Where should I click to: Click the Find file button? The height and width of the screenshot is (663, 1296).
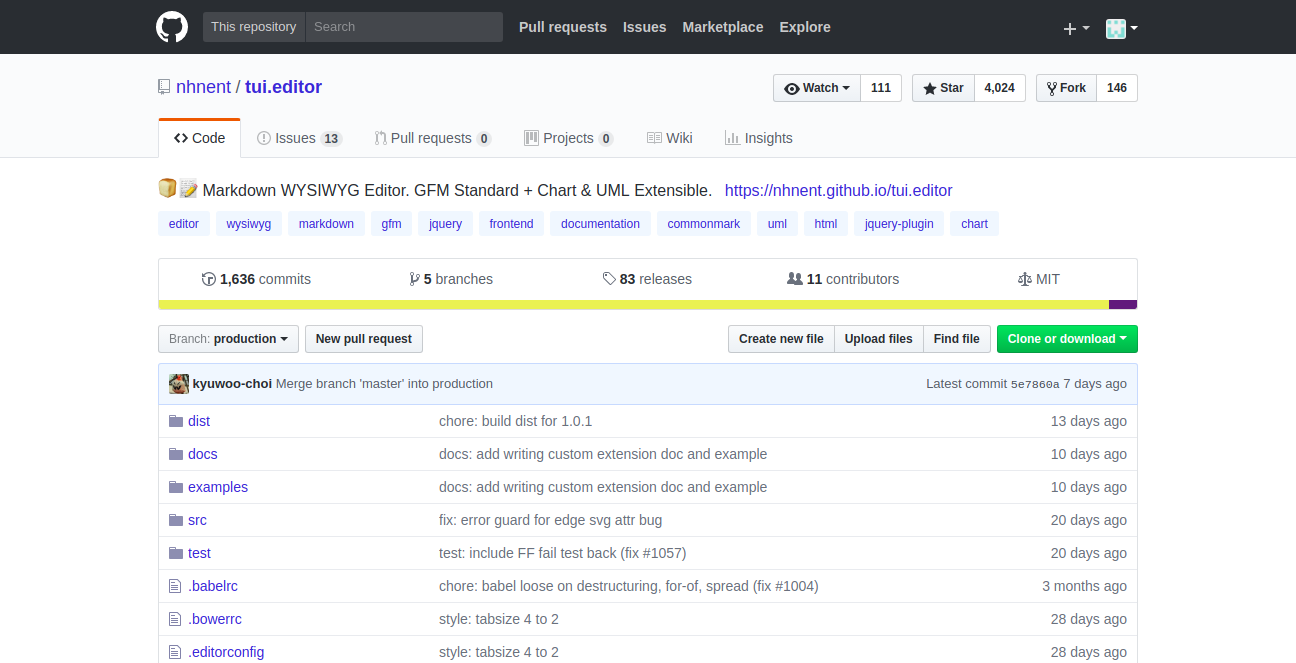[x=957, y=339]
